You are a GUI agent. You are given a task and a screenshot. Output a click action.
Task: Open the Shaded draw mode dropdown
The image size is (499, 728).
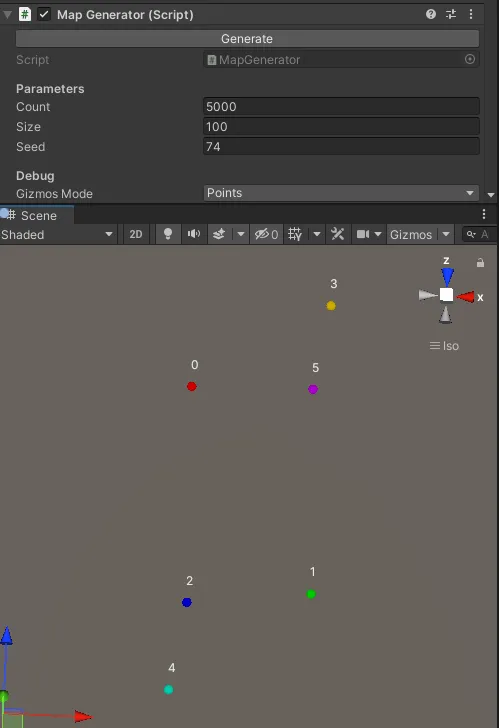pos(58,234)
